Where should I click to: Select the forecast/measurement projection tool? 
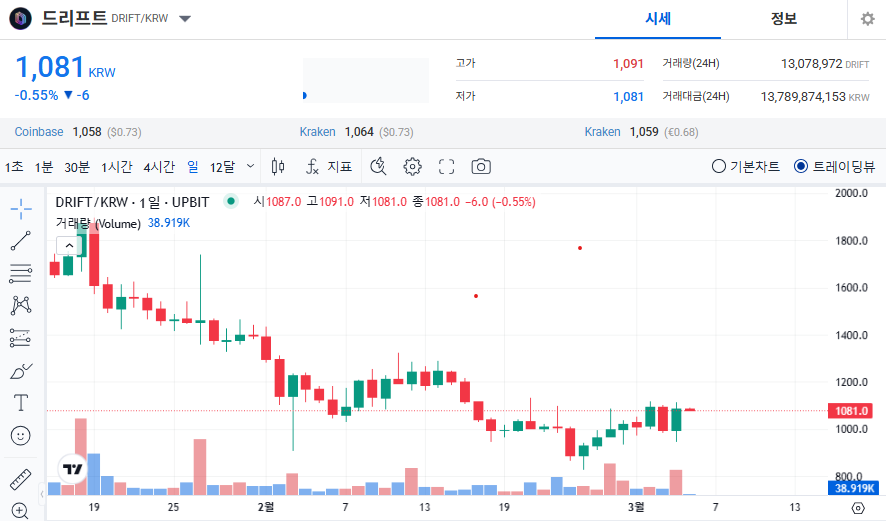[x=21, y=338]
